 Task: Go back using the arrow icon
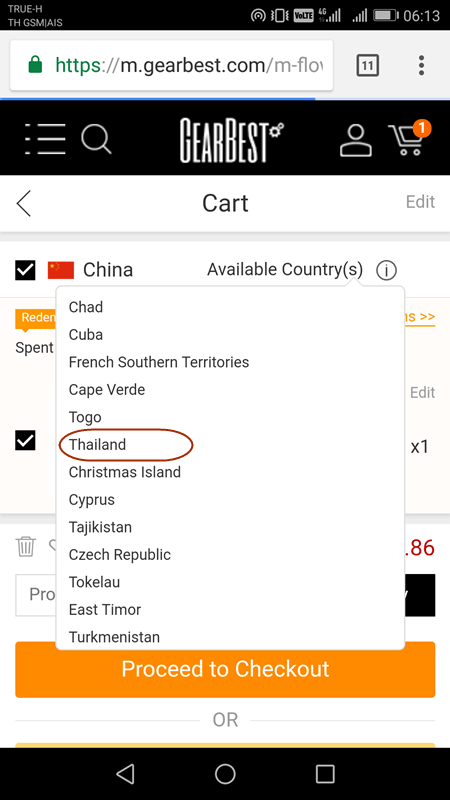(x=23, y=203)
